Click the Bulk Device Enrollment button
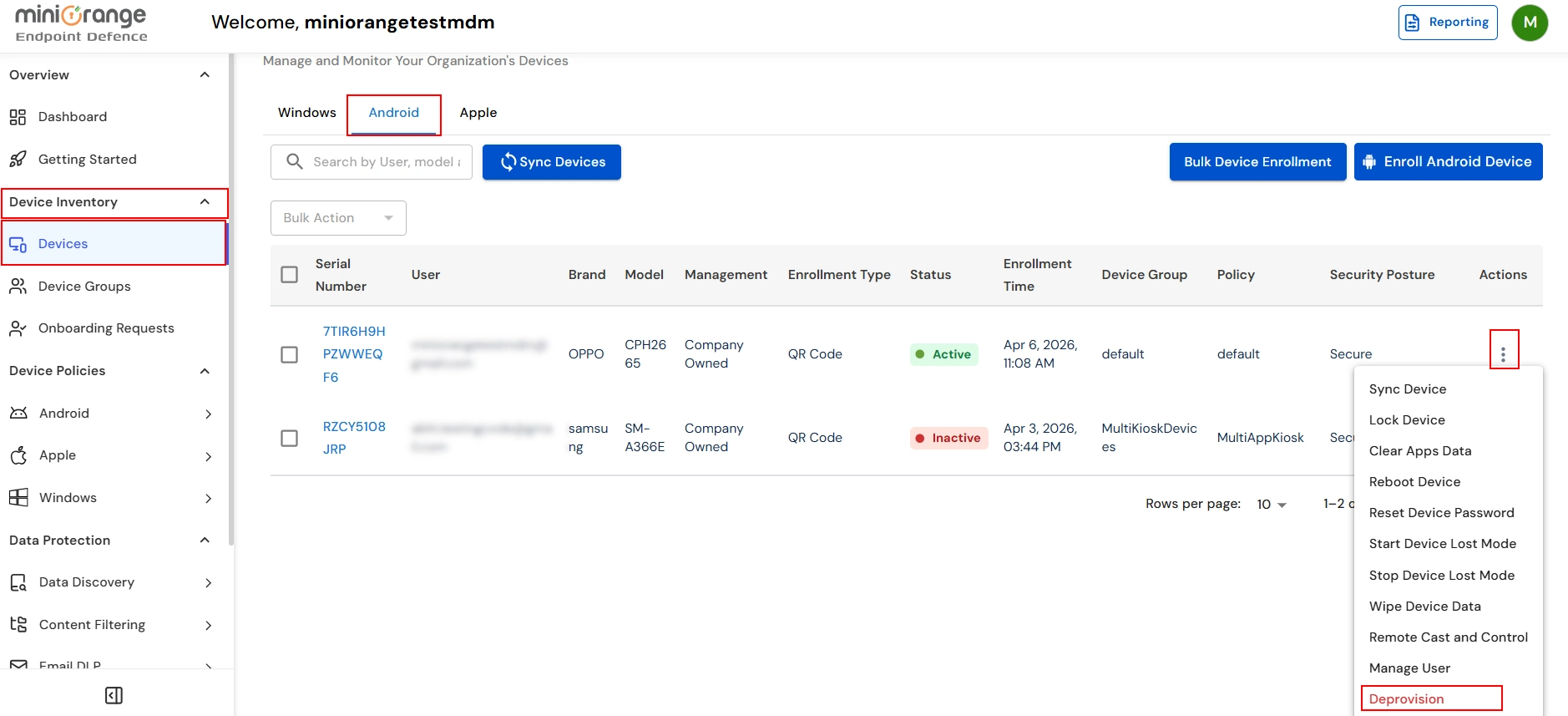The image size is (1568, 716). point(1257,162)
